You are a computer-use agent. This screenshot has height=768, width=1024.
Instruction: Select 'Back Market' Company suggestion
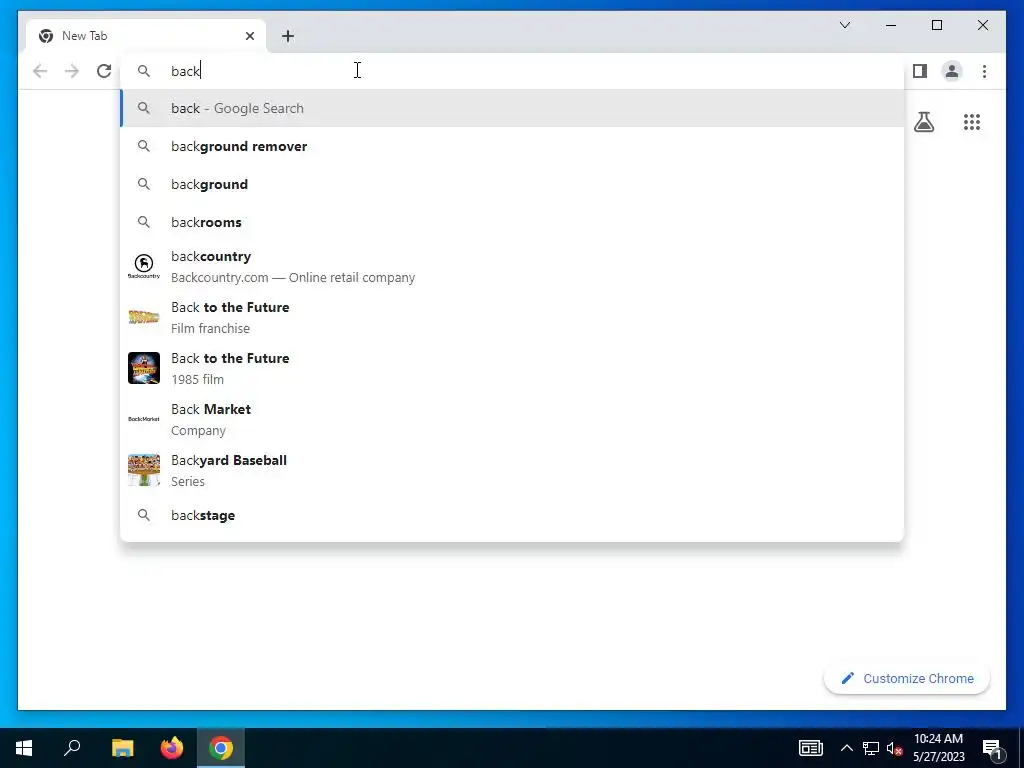pyautogui.click(x=512, y=419)
